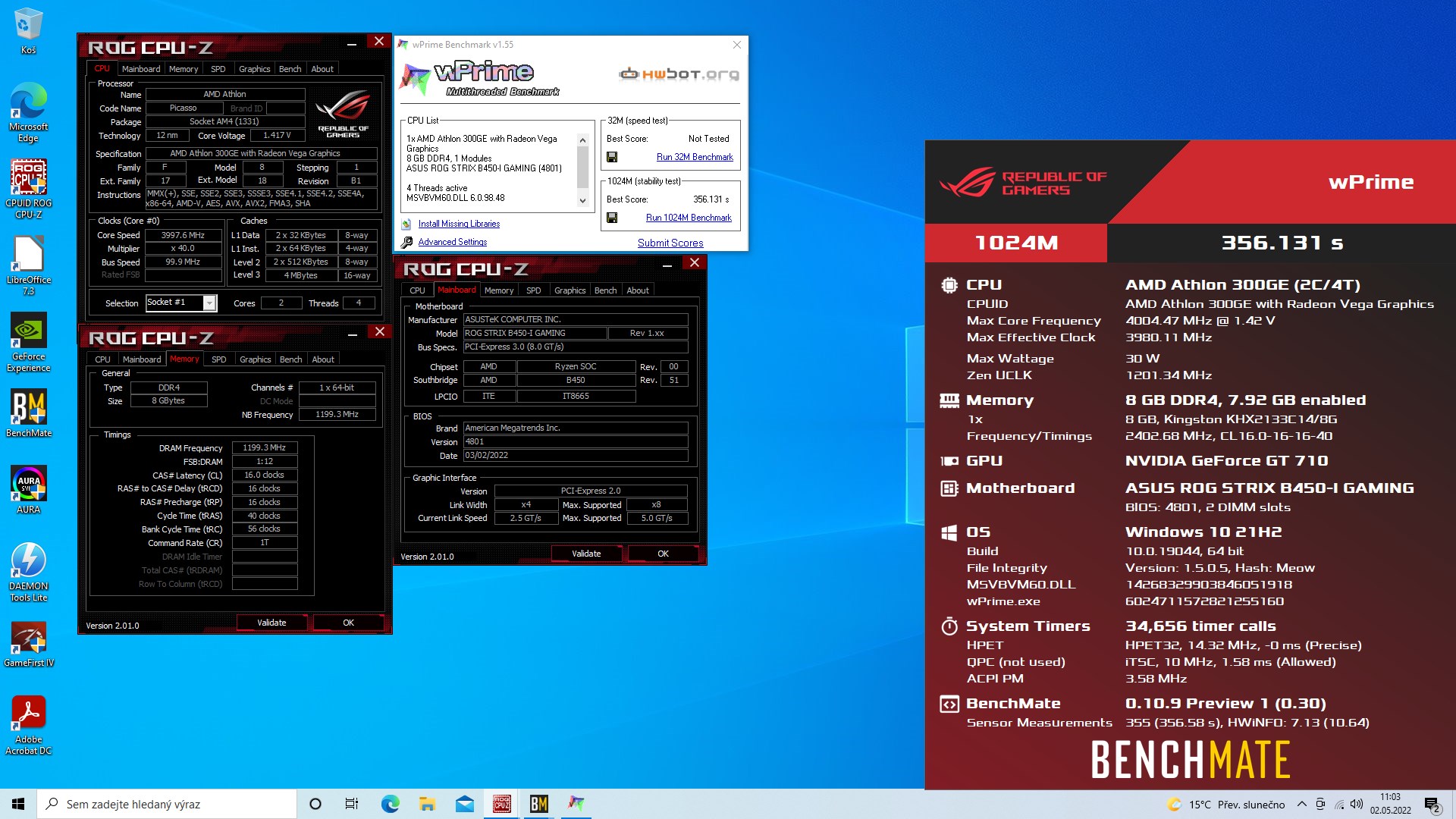This screenshot has height=819, width=1456.
Task: Select CPU tab in Memory CPU-Z window
Action: [103, 359]
